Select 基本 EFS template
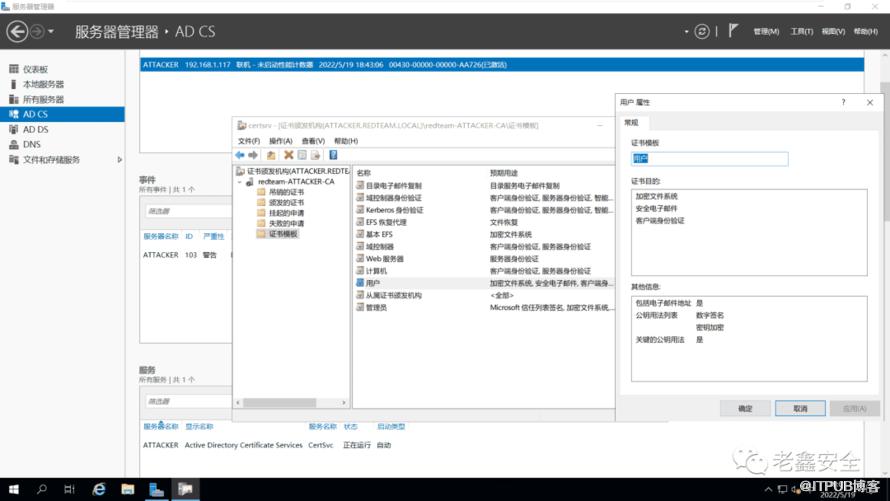890x501 pixels. [x=379, y=234]
